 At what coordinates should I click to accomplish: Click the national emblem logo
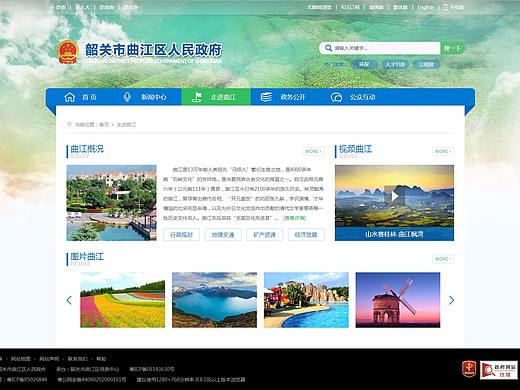pyautogui.click(x=68, y=52)
